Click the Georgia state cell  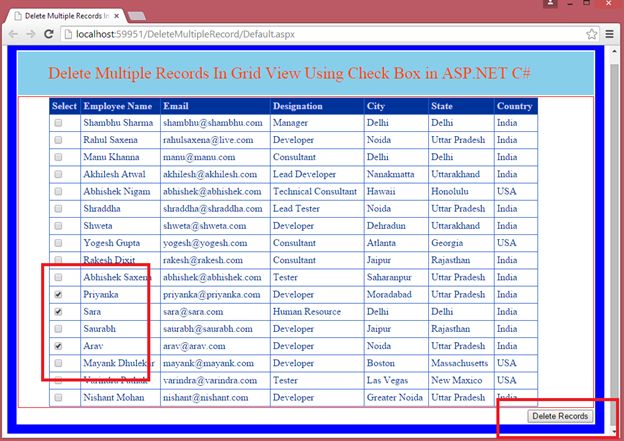pos(461,243)
